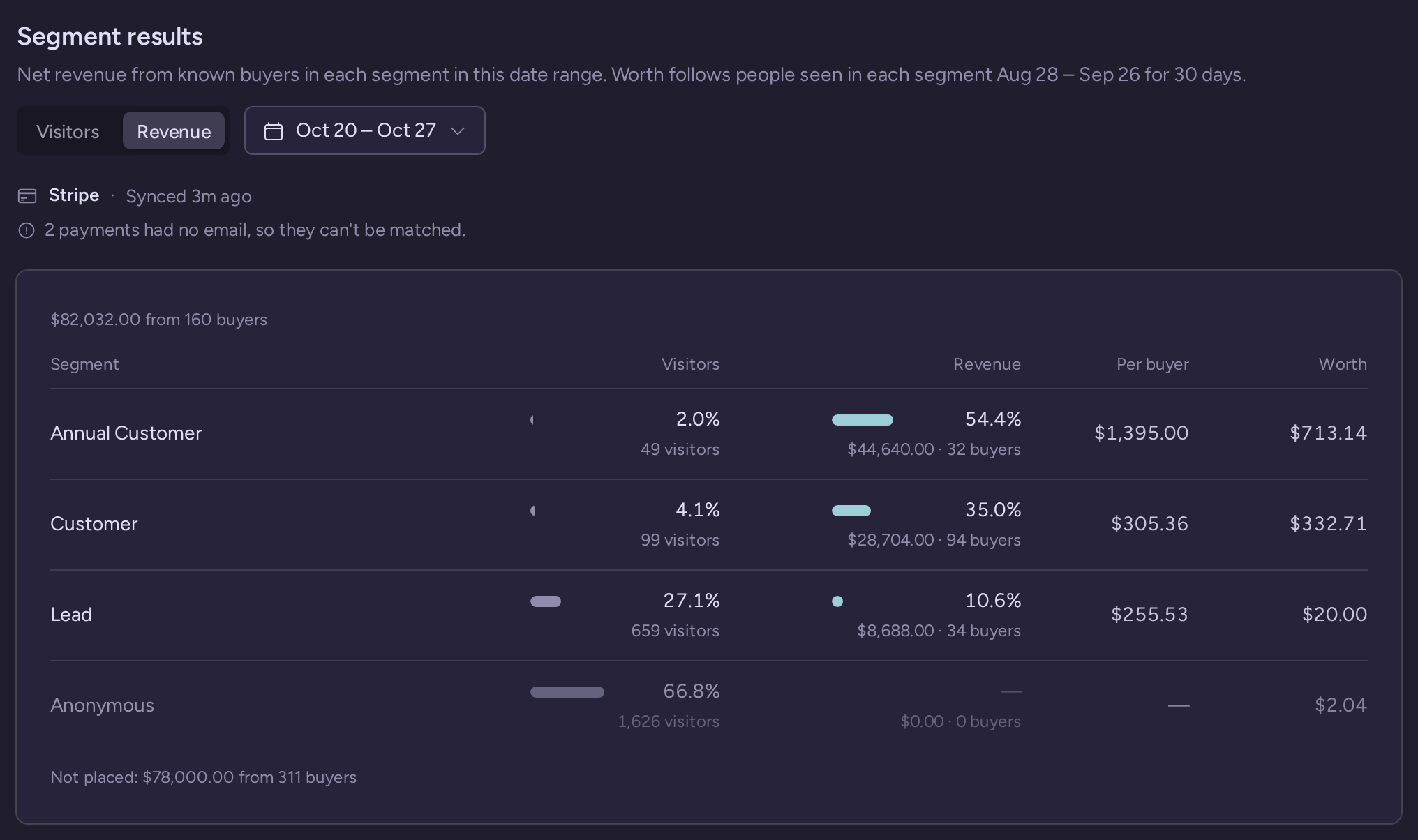
Task: Click the $28,704.00 · 94 buyers detail
Action: coord(934,540)
